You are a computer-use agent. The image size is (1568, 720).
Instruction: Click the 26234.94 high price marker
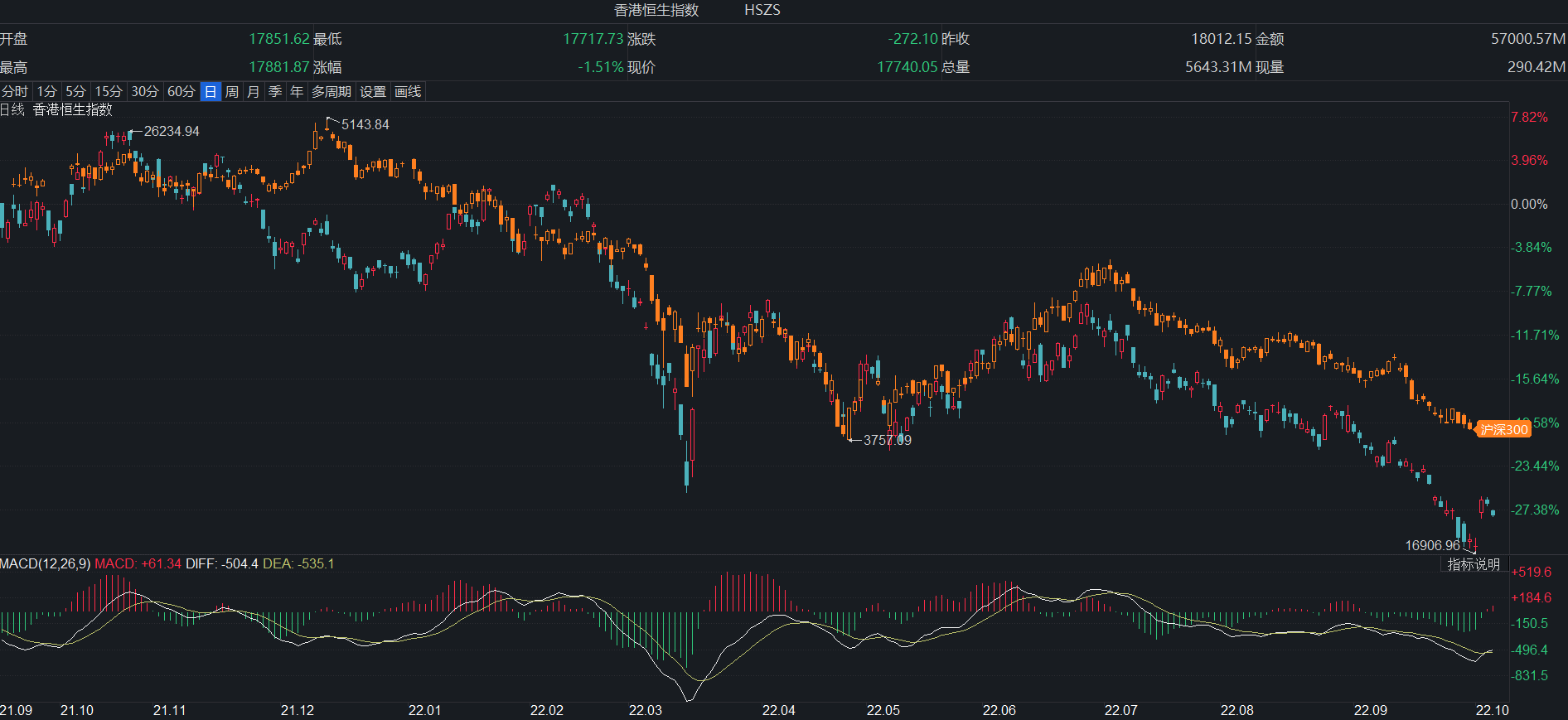click(x=172, y=132)
